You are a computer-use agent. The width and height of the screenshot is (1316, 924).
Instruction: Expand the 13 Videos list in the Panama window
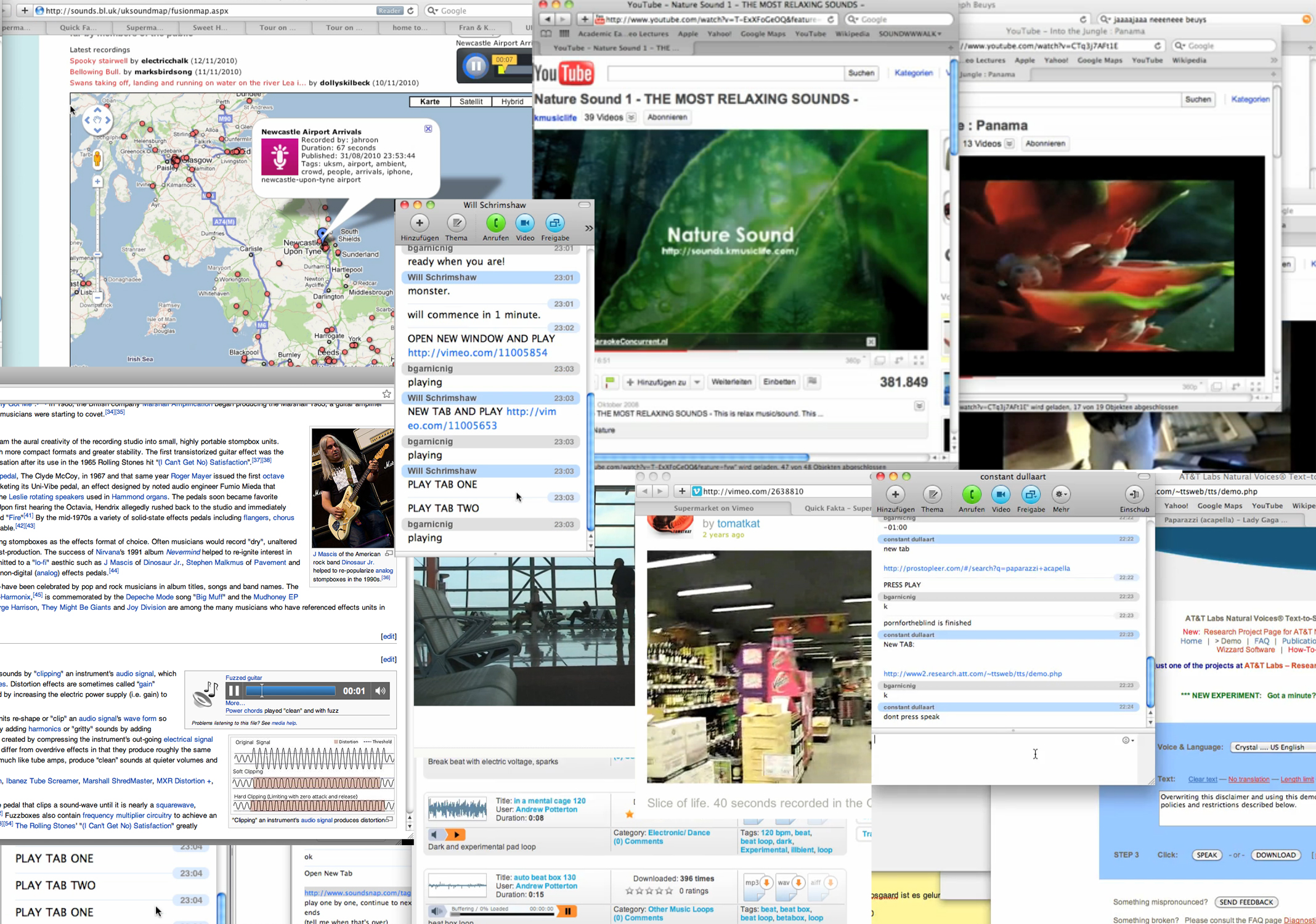point(1009,144)
